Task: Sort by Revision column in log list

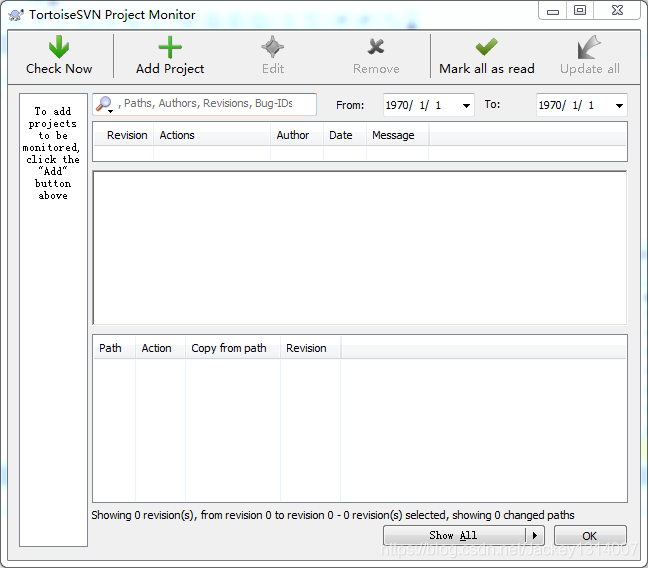Action: click(x=124, y=135)
